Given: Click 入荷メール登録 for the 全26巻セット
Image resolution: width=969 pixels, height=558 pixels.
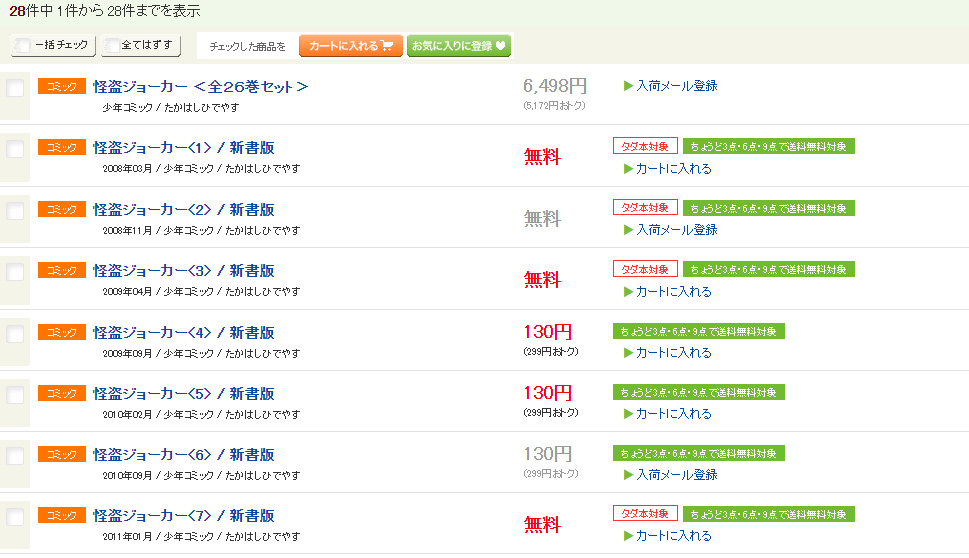Looking at the screenshot, I should (676, 86).
